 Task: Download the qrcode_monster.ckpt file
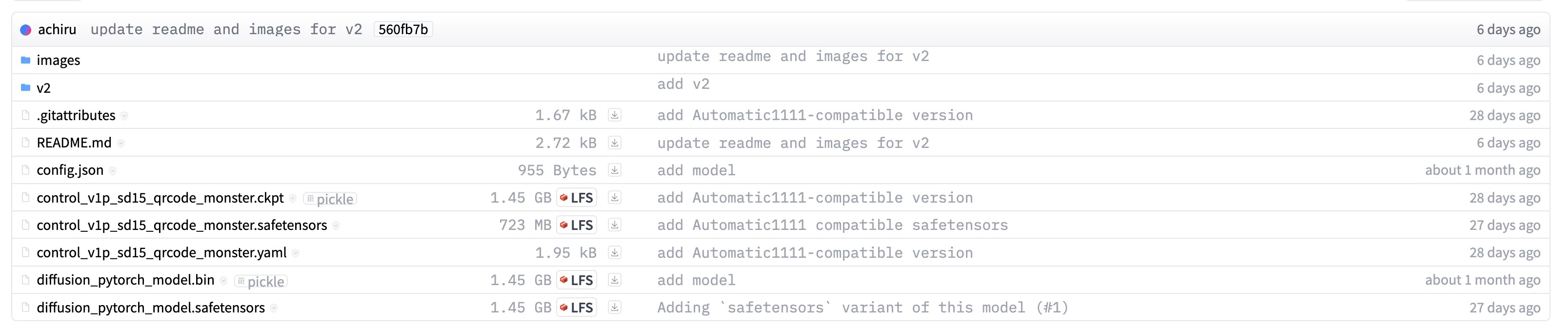tap(614, 198)
